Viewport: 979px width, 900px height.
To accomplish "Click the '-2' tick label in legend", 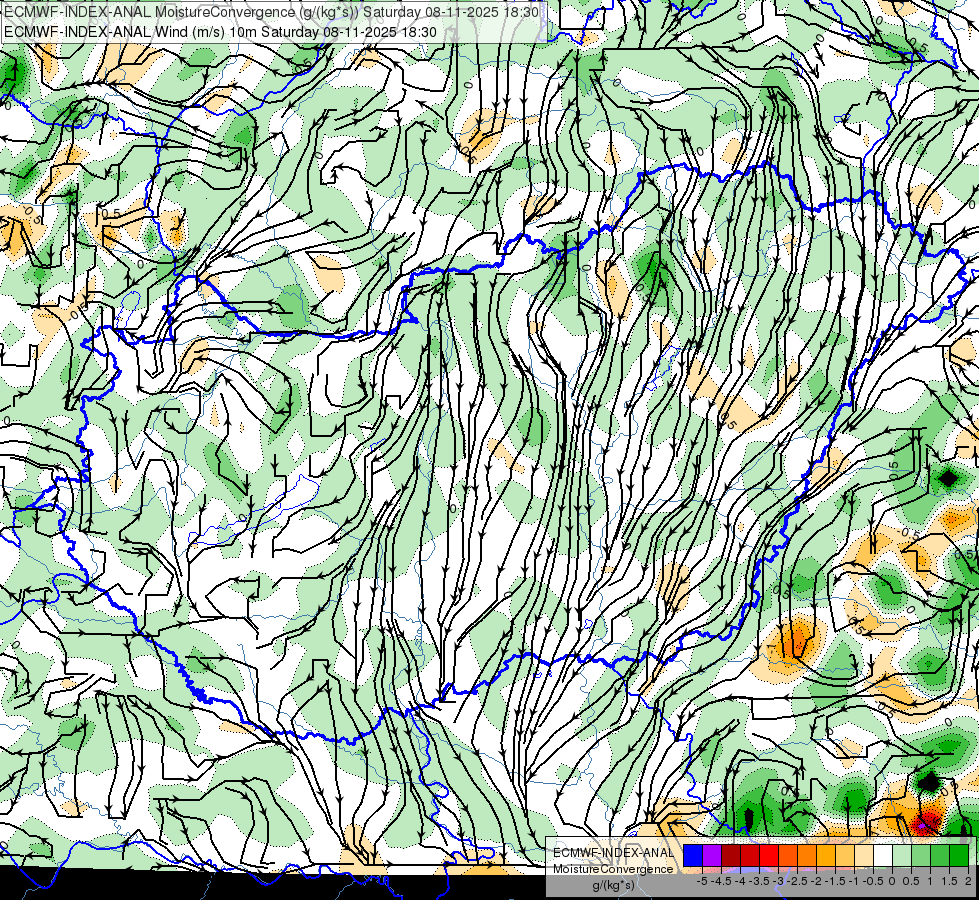I will 817,881.
